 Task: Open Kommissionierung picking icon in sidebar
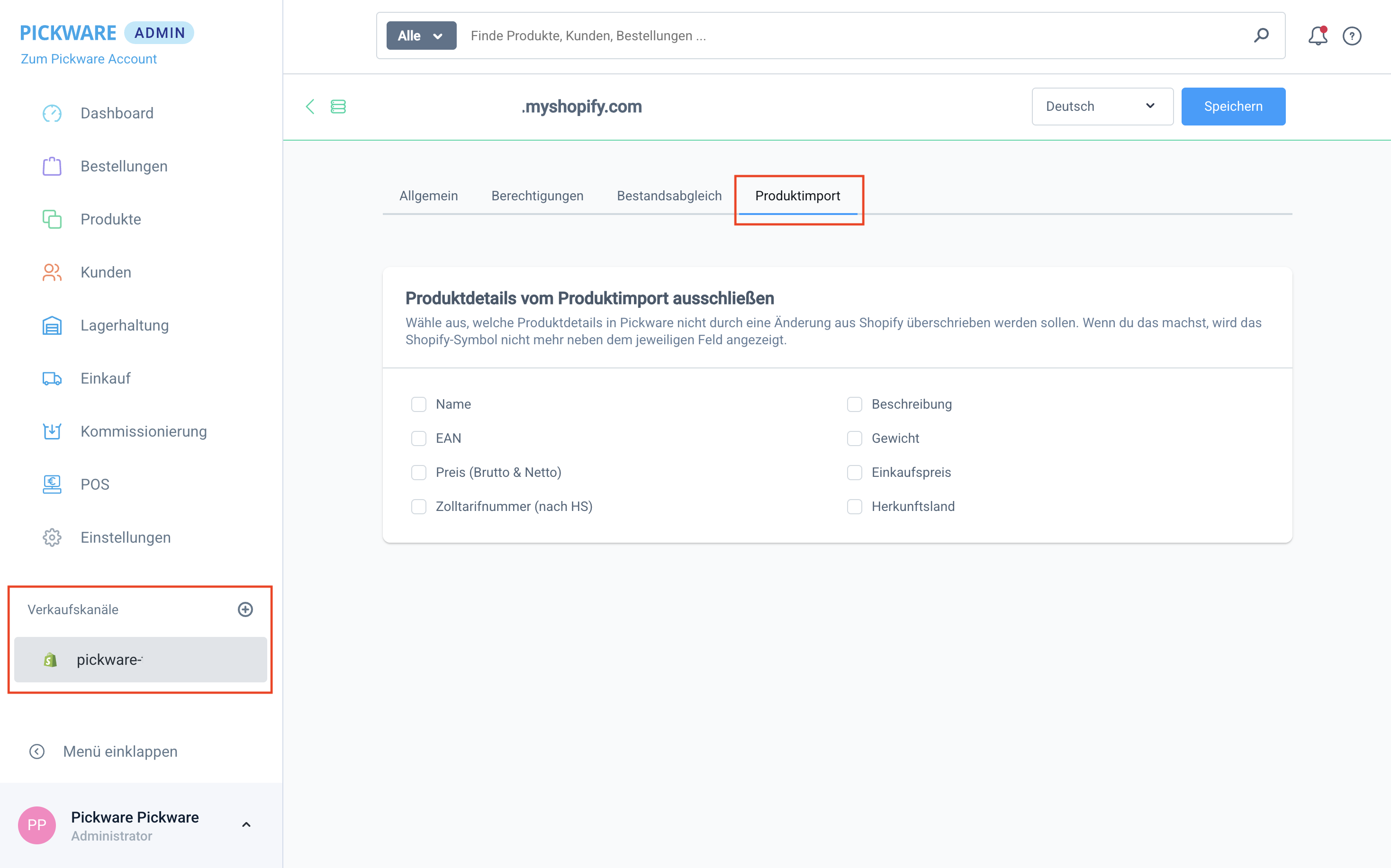tap(52, 431)
